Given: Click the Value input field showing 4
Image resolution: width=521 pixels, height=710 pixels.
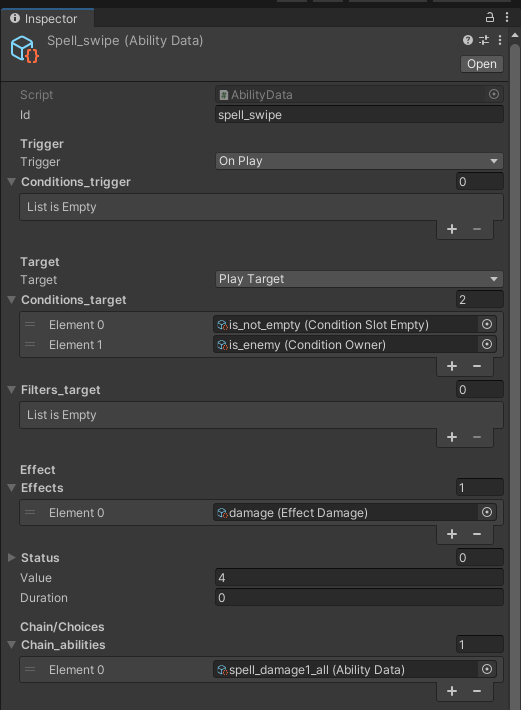Looking at the screenshot, I should coord(359,577).
